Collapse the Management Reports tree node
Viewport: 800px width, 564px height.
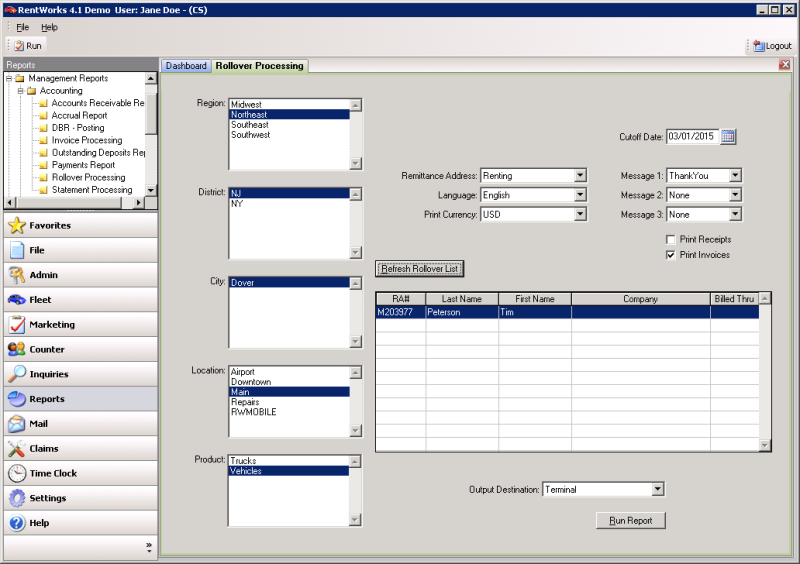tap(9, 78)
